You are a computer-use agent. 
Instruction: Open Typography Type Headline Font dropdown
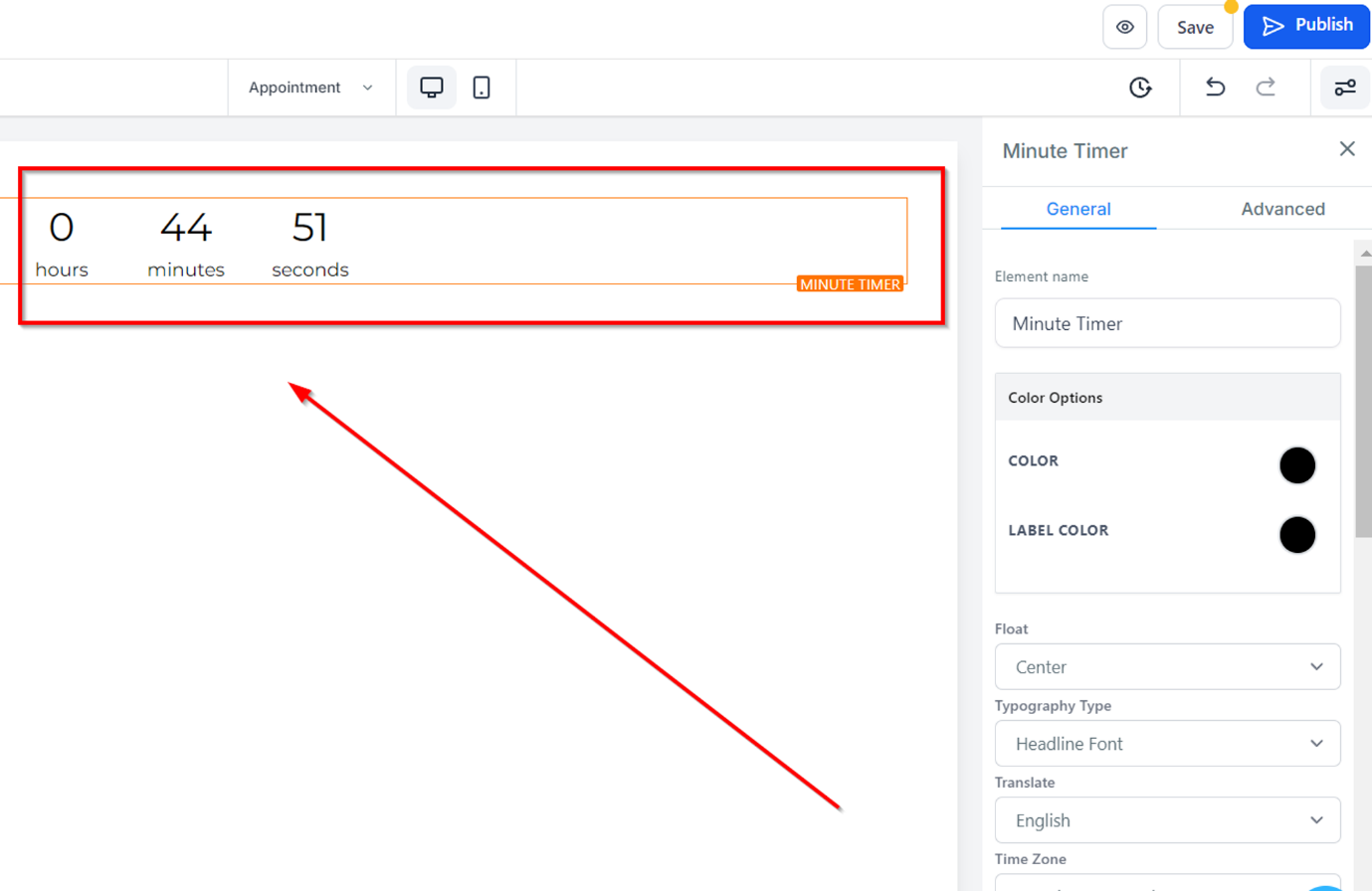coord(1168,744)
